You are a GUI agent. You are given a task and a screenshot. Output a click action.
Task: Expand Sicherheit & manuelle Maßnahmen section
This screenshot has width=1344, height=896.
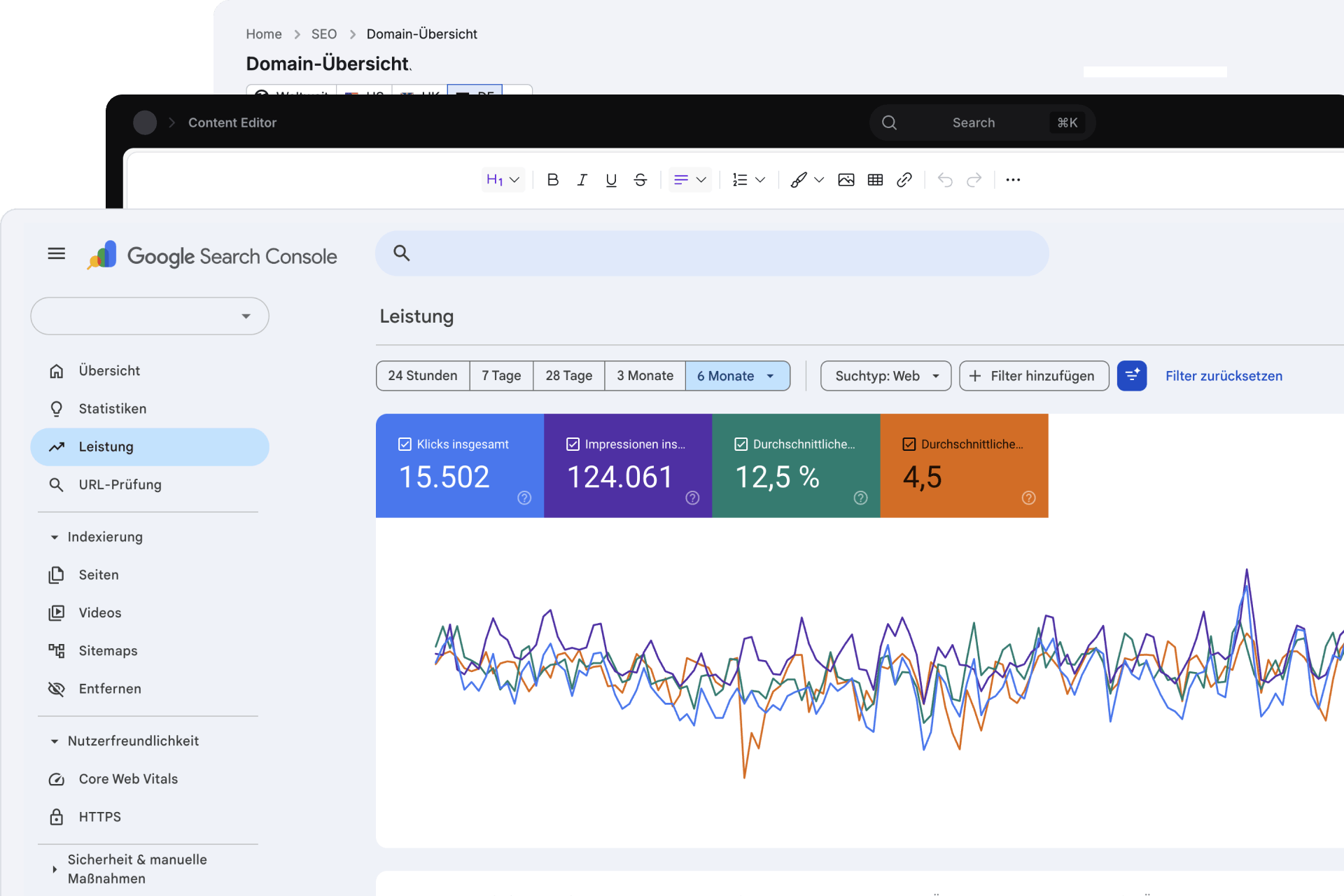(x=129, y=869)
